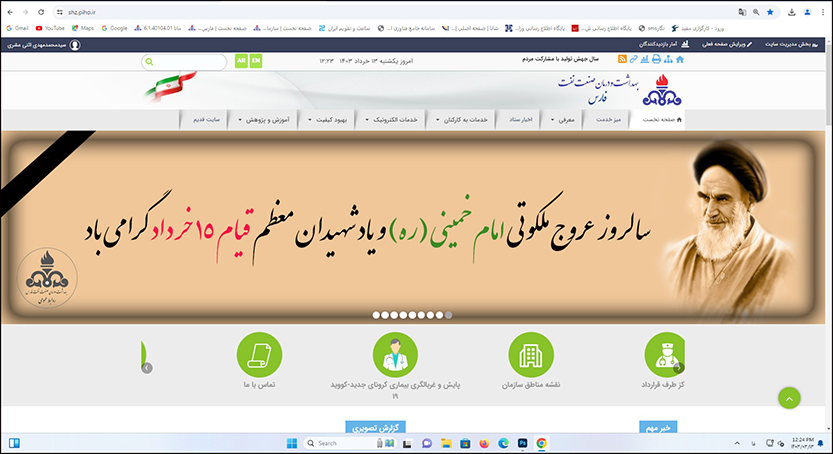Image resolution: width=833 pixels, height=454 pixels.
Task: Expand the 'خدمات الکترونیک' dropdown menu
Action: click(x=391, y=120)
